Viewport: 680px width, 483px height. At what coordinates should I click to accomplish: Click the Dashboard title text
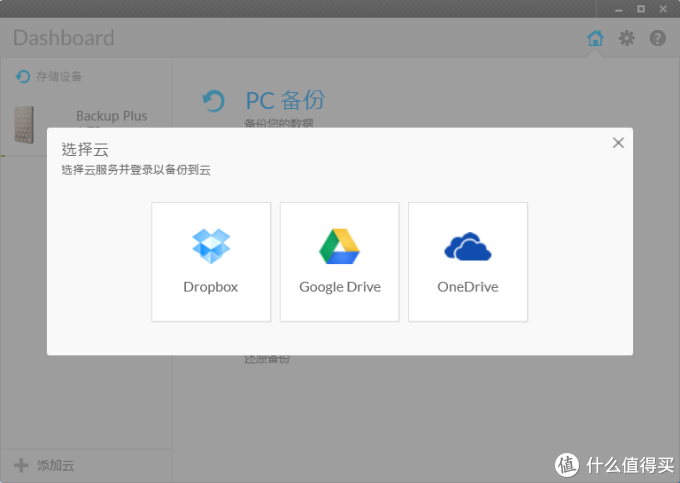(x=64, y=38)
